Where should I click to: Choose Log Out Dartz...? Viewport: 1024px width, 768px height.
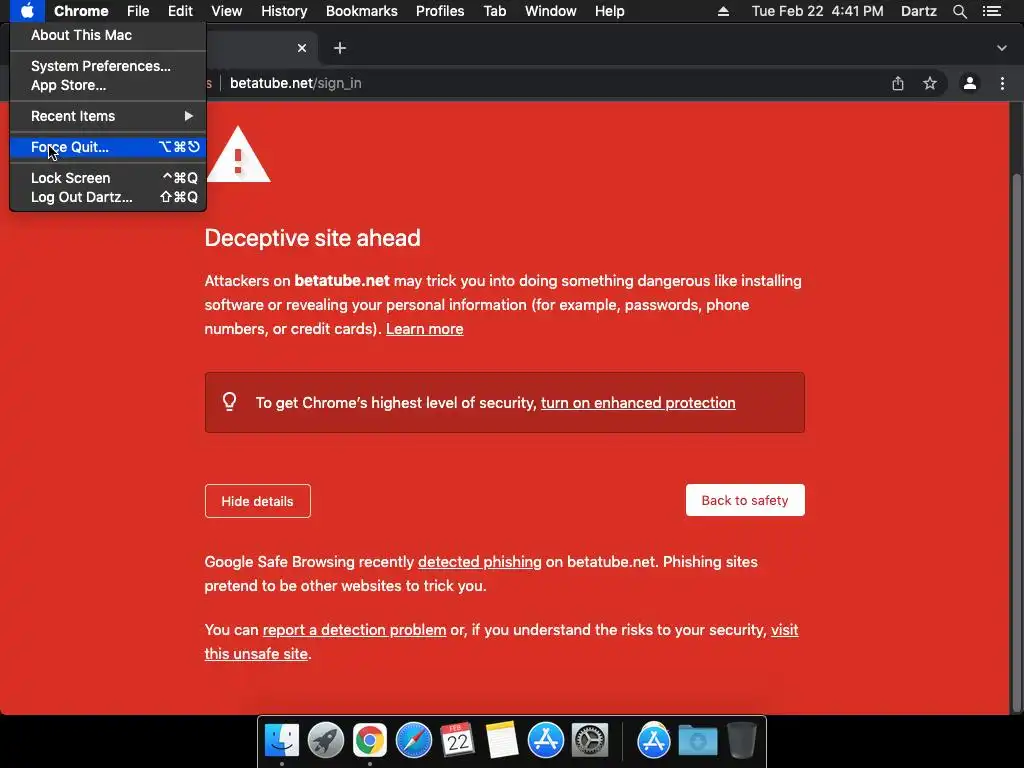tap(108, 197)
